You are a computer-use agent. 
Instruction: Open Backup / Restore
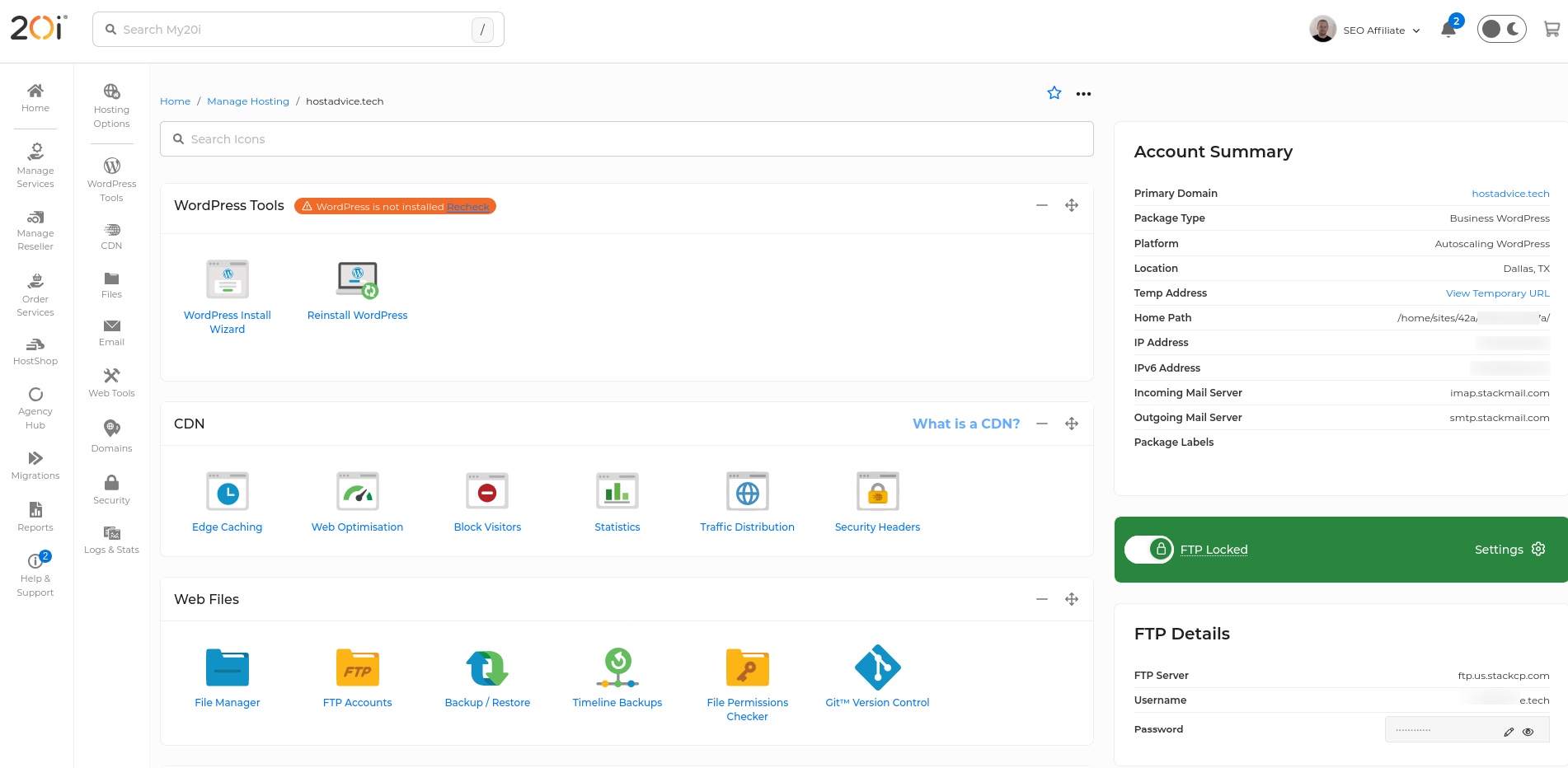[x=487, y=667]
